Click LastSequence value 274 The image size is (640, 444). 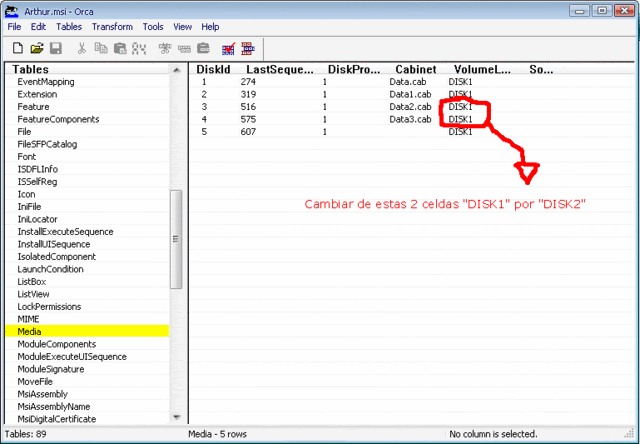[248, 82]
